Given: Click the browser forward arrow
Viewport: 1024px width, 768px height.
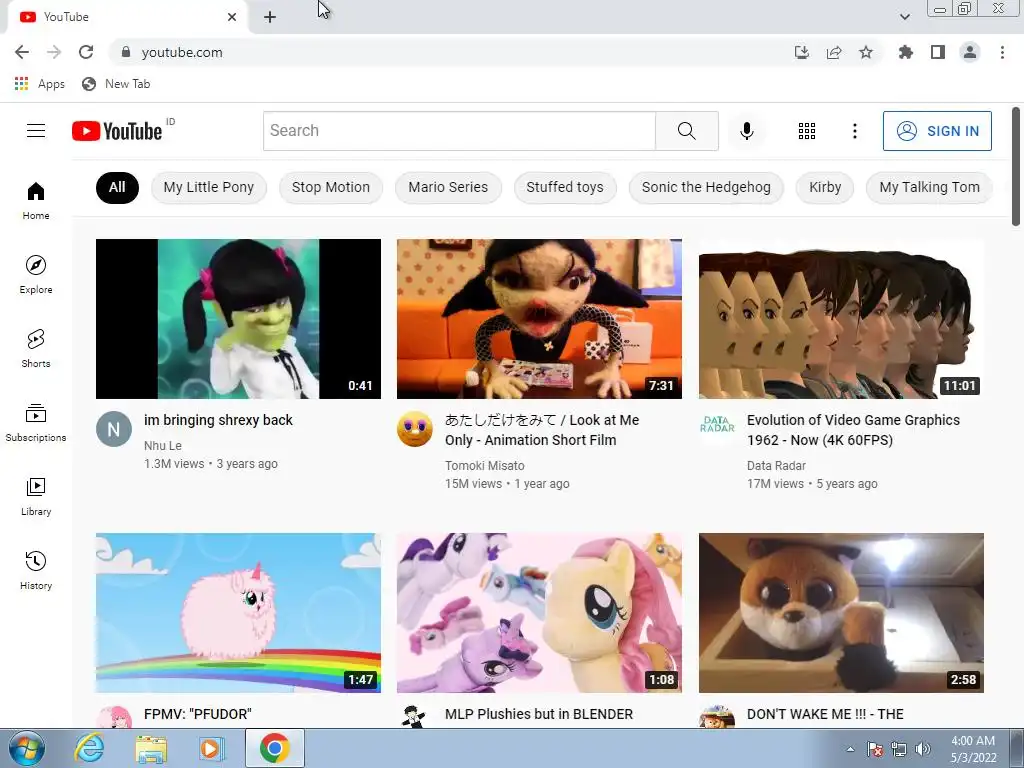Looking at the screenshot, I should point(54,52).
